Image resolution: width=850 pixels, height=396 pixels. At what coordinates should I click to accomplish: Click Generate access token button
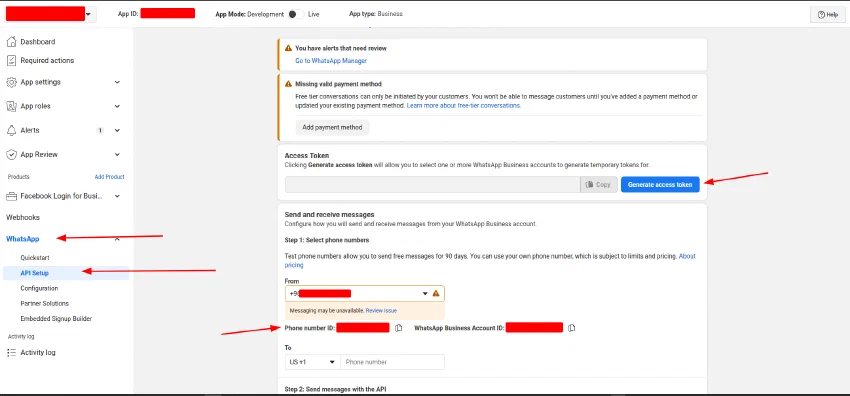click(660, 185)
